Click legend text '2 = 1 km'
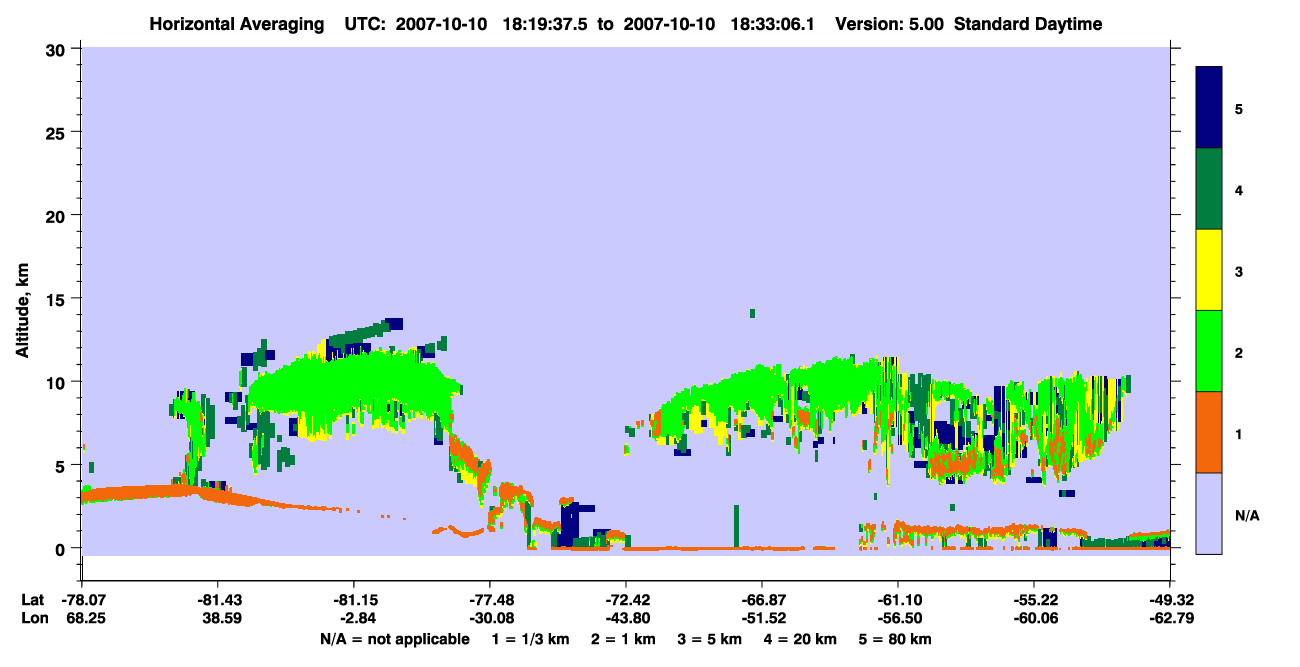1300x667 pixels. [624, 639]
